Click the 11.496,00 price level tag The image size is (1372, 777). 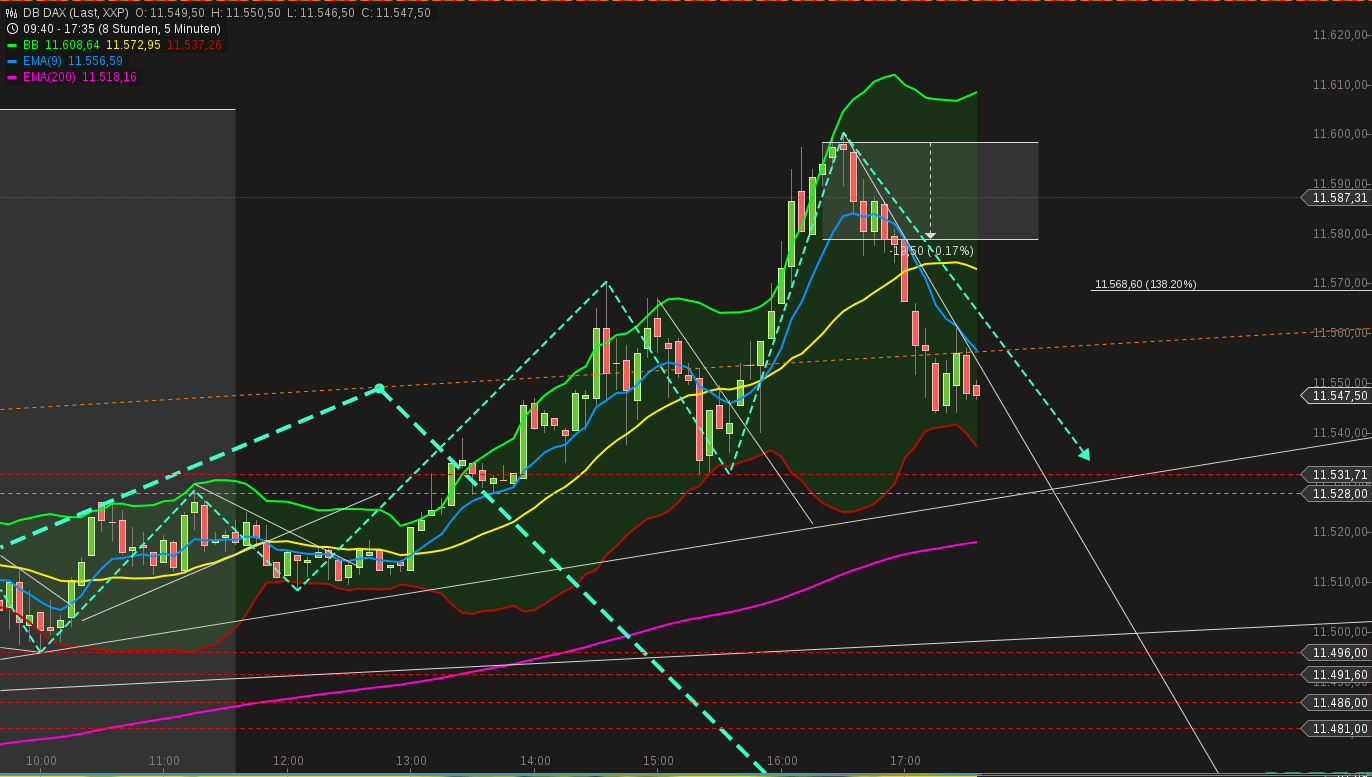(1340, 653)
